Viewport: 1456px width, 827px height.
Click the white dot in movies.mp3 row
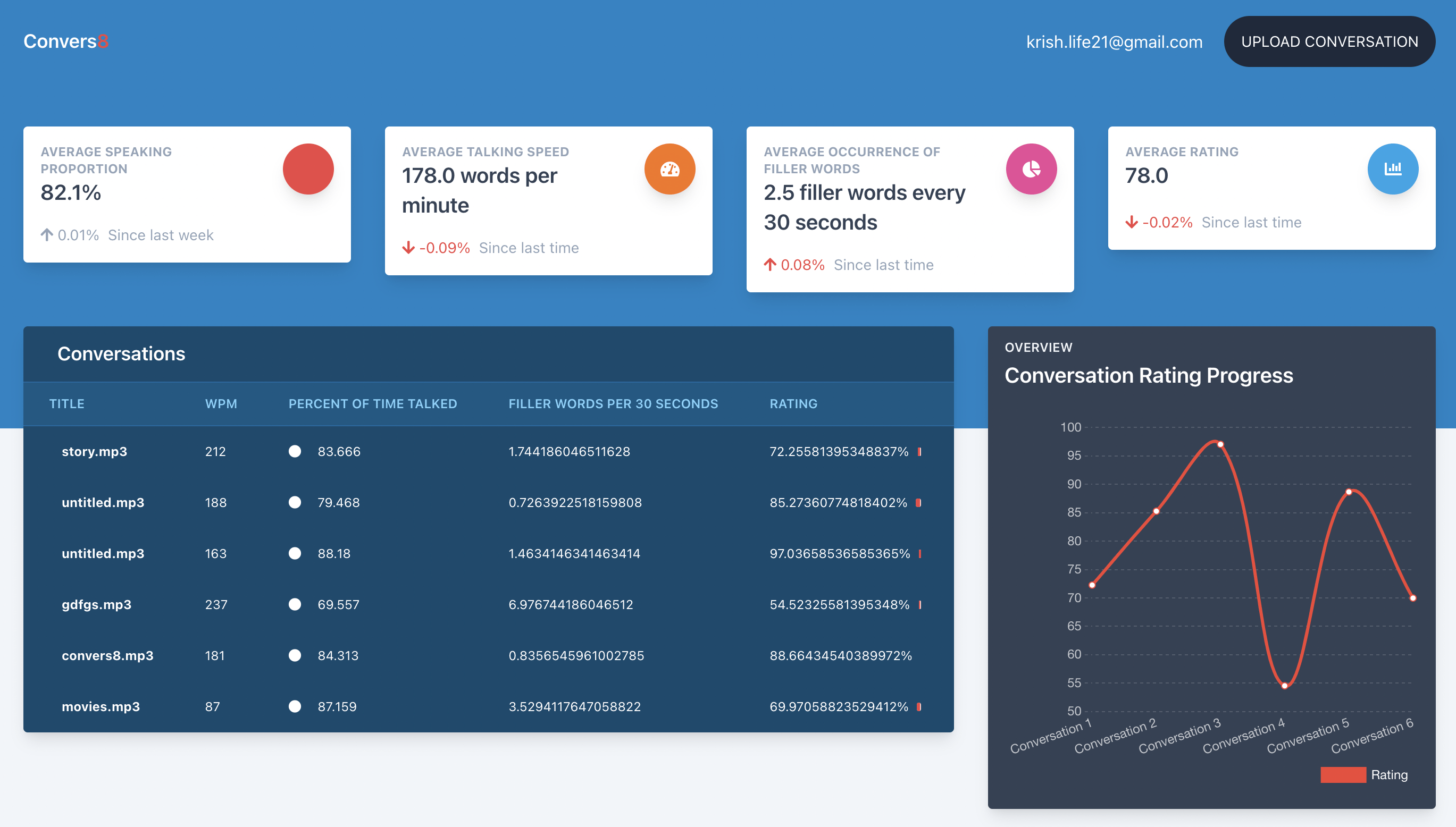295,706
